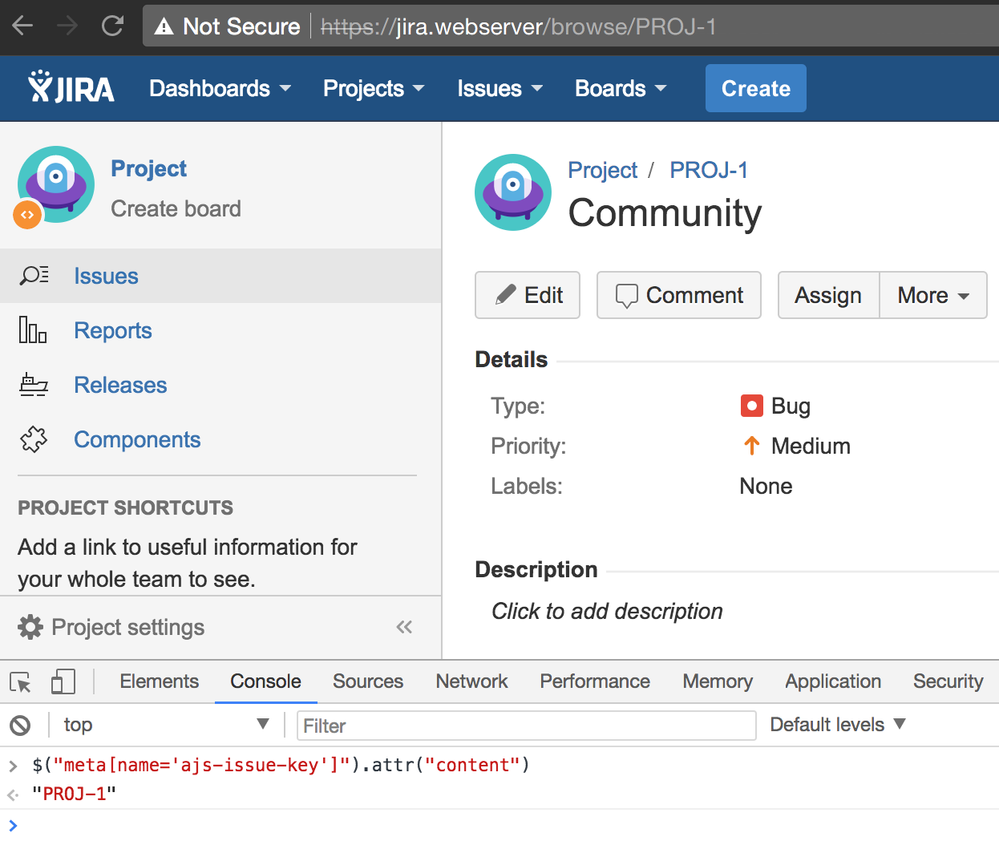Open the Default levels dropdown in console

coord(837,725)
